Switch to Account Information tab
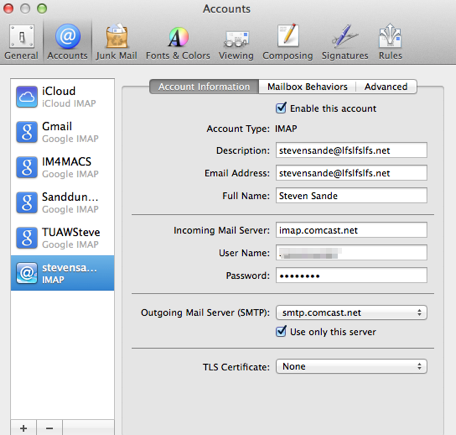 [204, 87]
